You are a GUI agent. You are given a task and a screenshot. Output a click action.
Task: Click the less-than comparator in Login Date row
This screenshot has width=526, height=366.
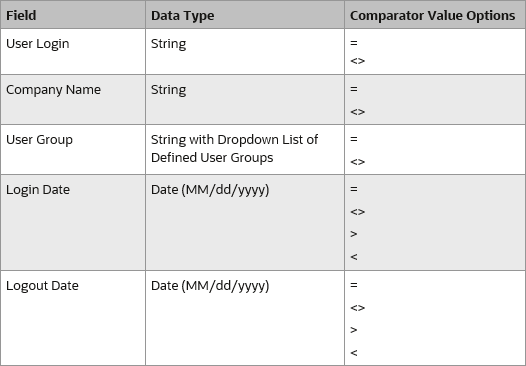coord(354,257)
